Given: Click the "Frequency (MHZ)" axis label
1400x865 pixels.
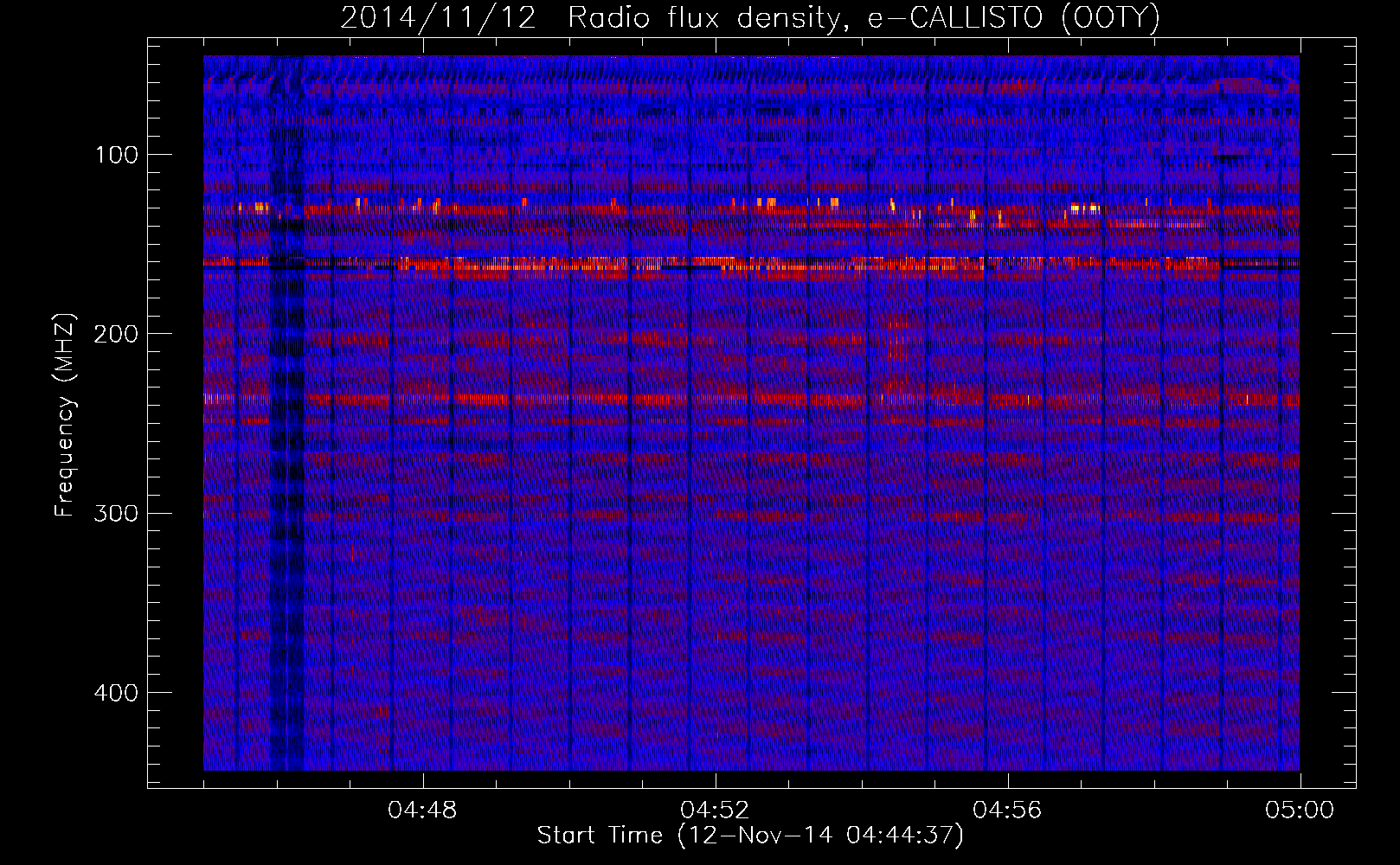Looking at the screenshot, I should [66, 414].
